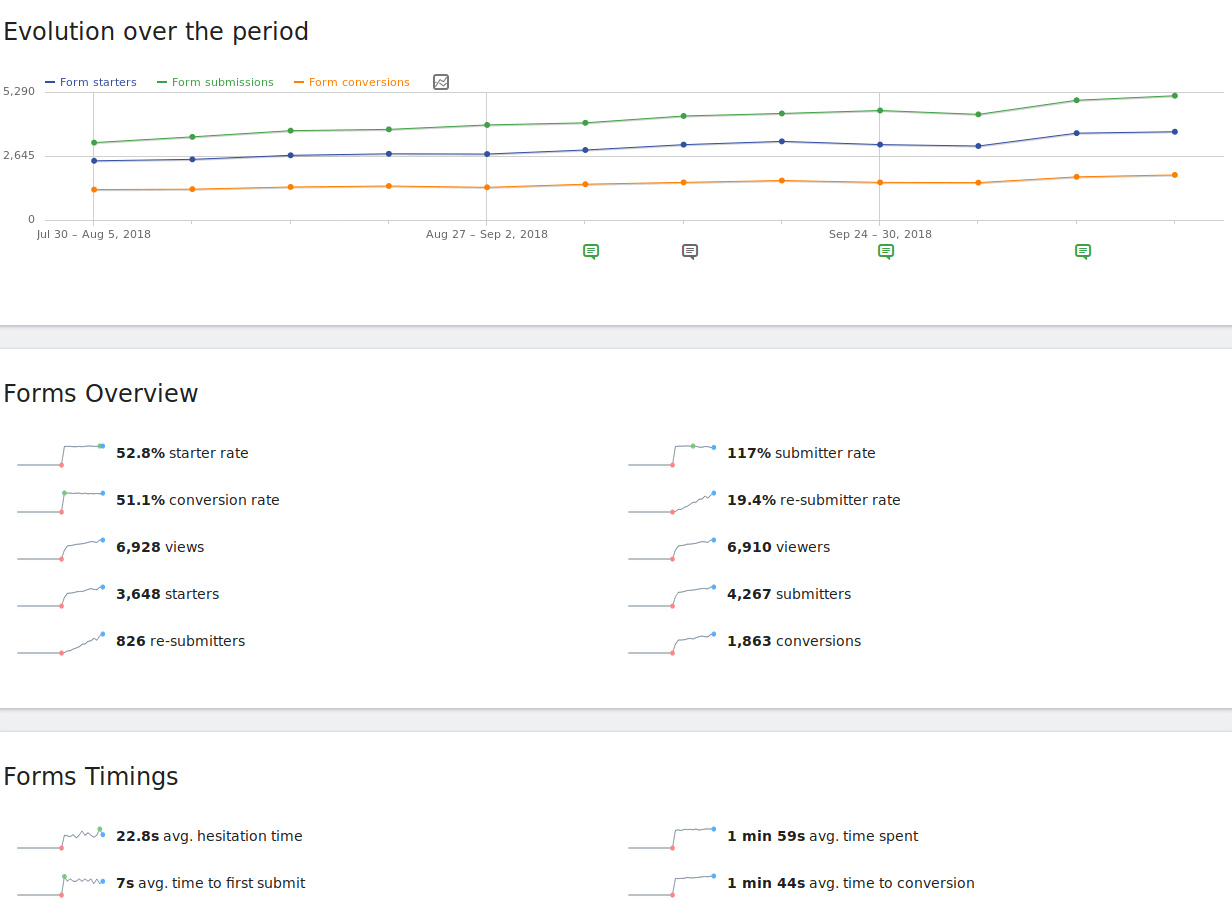1232x921 pixels.
Task: Click the 51.1% conversion rate metric
Action: click(x=197, y=500)
